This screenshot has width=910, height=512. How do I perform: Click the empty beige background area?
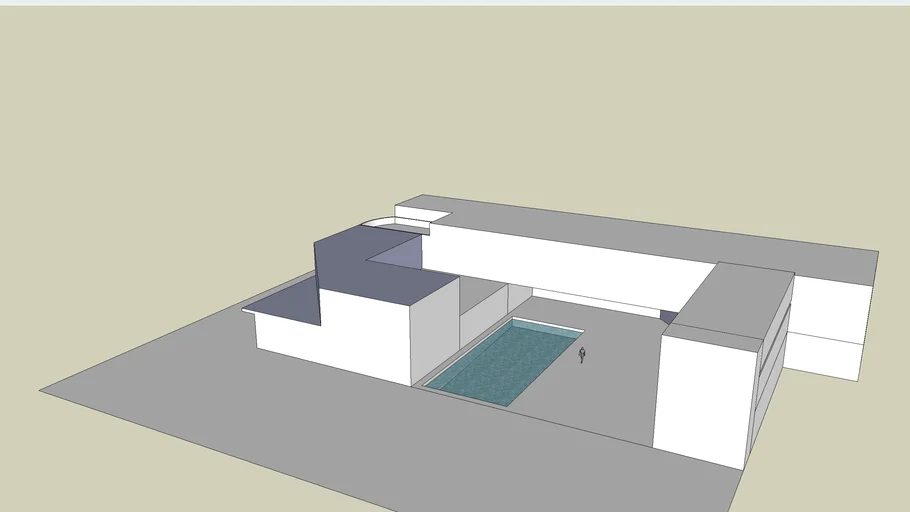(x=200, y=120)
